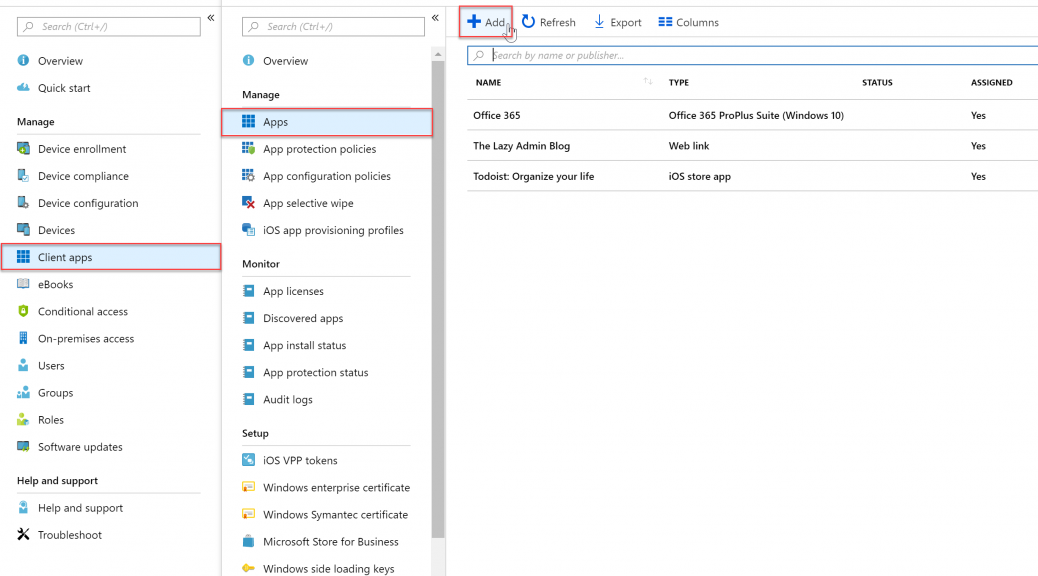The image size is (1038, 576).
Task: Click the Troubleshoot tools icon
Action: pos(23,535)
